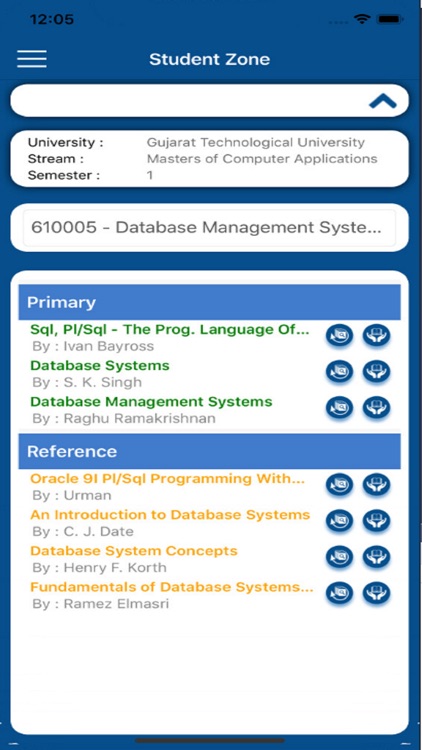Click search icon for S. K. Singh book
422x750 pixels.
click(340, 372)
